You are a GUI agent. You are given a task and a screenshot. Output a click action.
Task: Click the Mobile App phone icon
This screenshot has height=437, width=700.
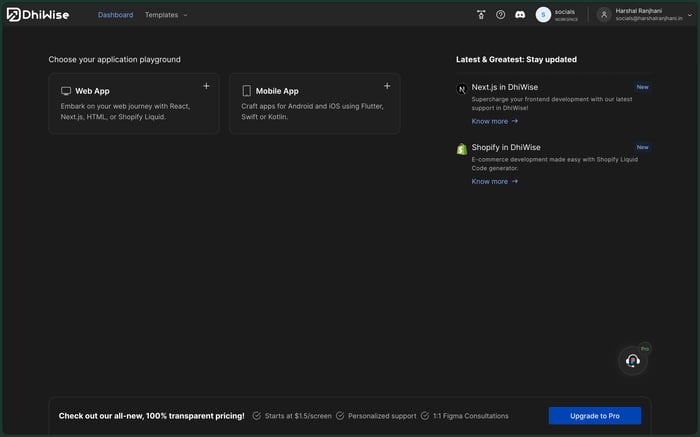coord(246,91)
